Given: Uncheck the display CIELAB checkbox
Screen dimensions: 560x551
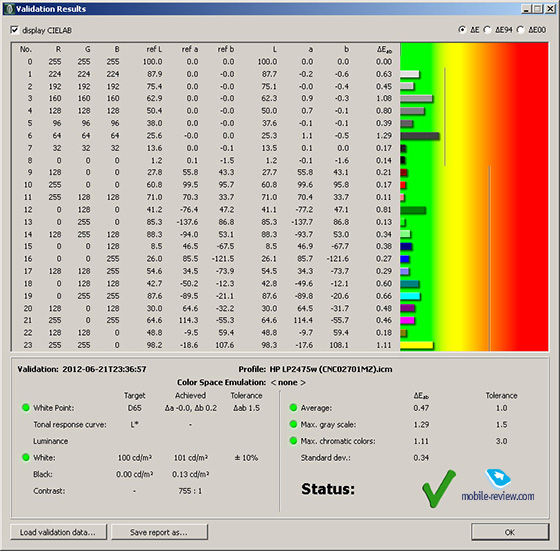Looking at the screenshot, I should pos(15,30).
